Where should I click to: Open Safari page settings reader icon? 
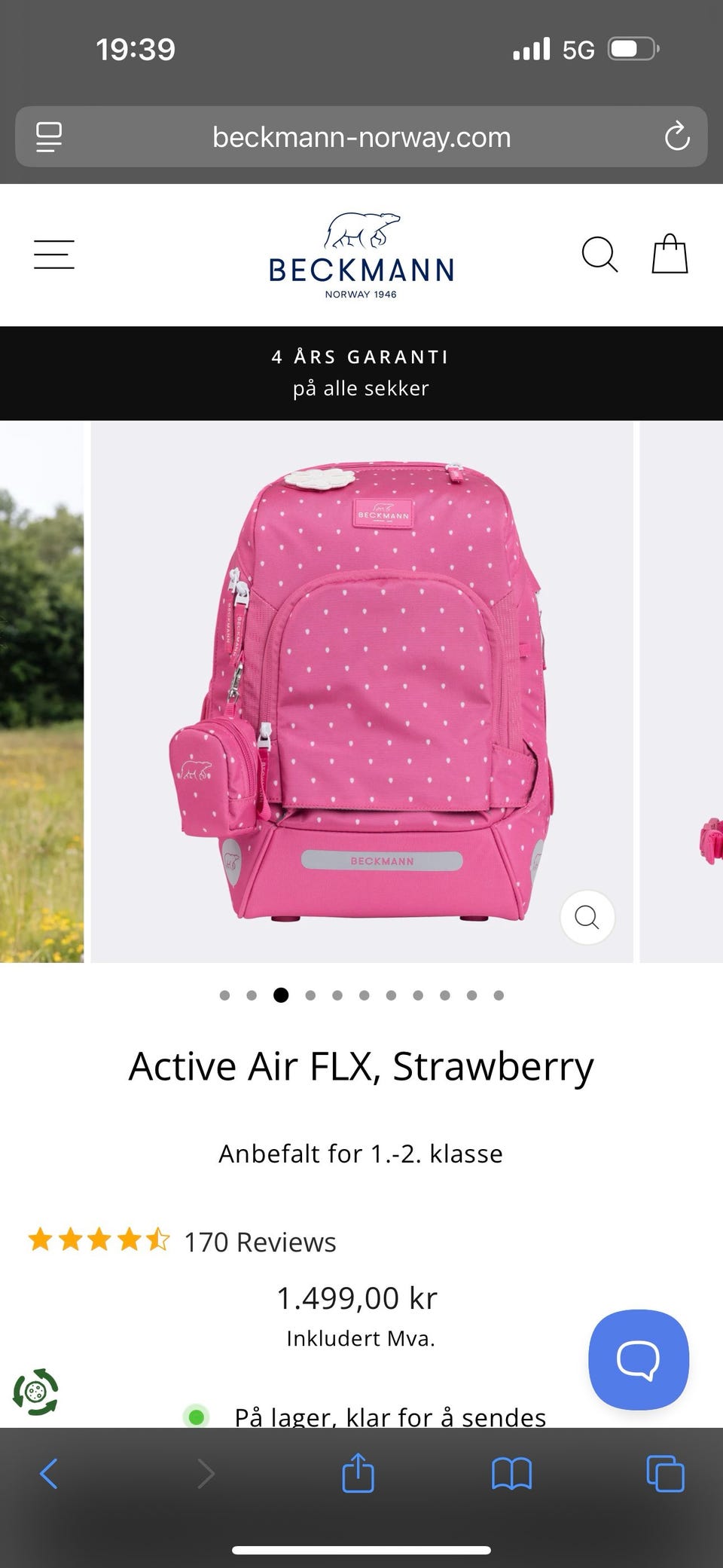pyautogui.click(x=49, y=137)
